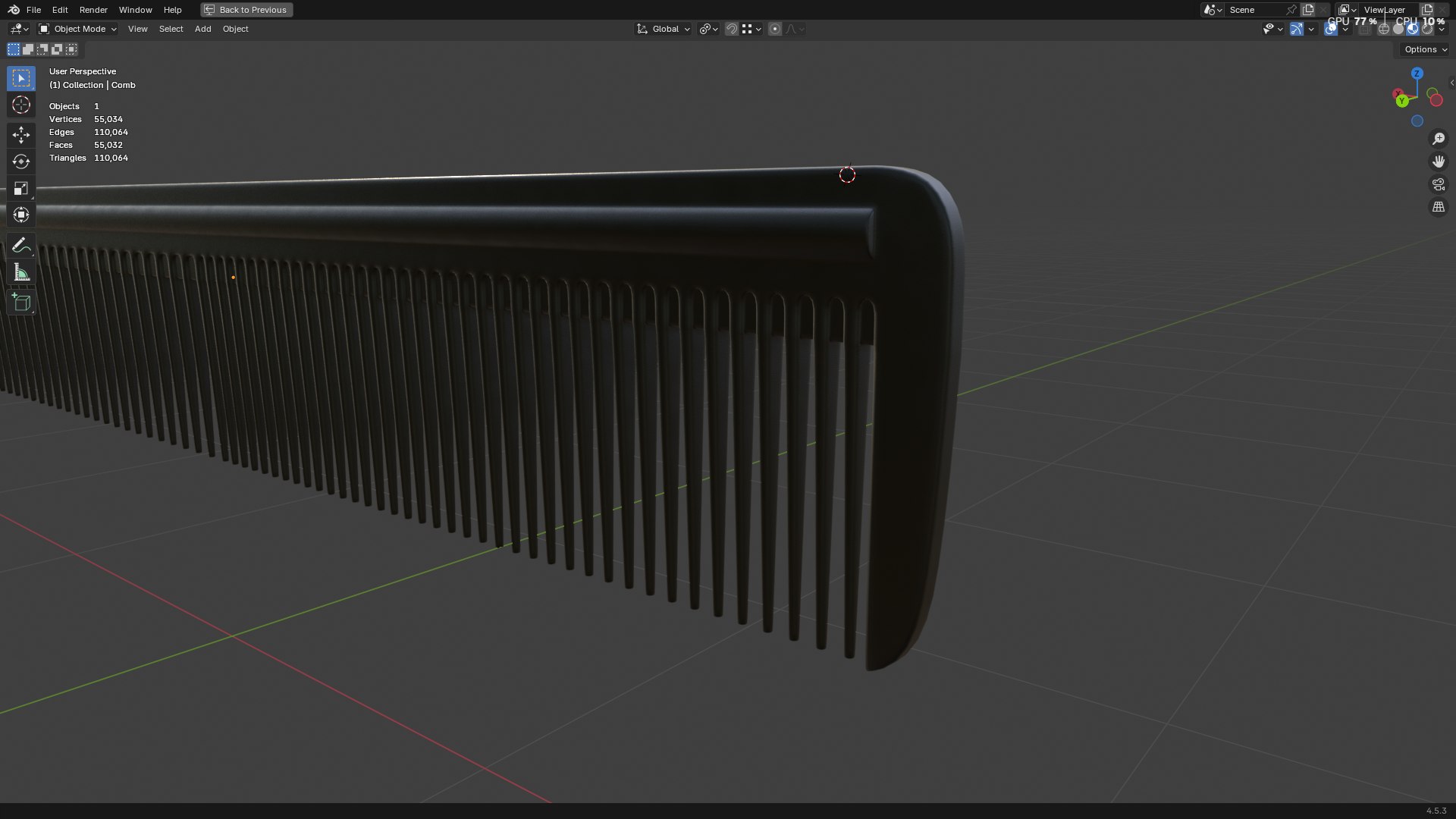The width and height of the screenshot is (1456, 819).
Task: Click the ViewLayer name field
Action: (1389, 10)
